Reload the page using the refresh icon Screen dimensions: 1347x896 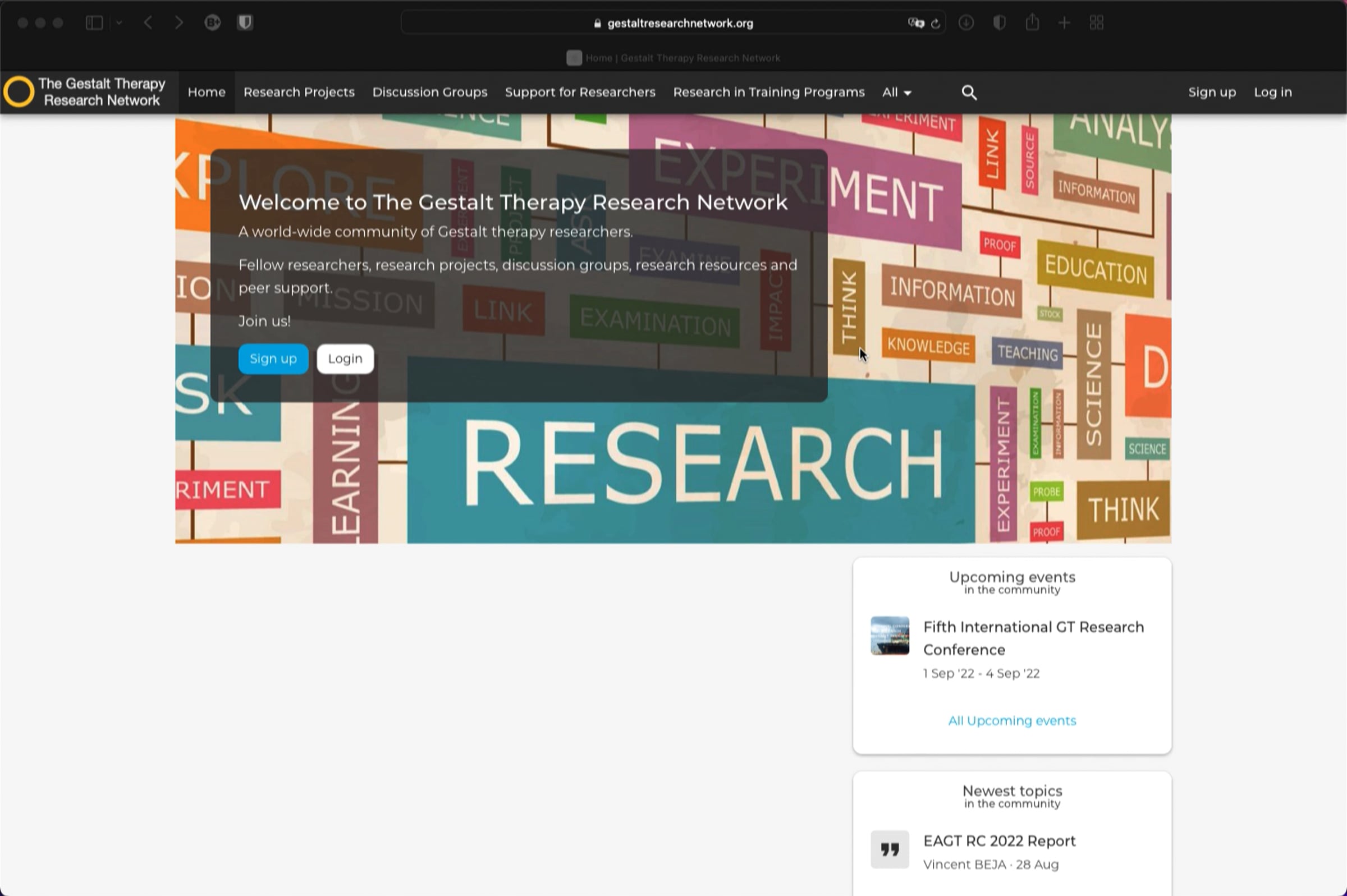pos(935,24)
